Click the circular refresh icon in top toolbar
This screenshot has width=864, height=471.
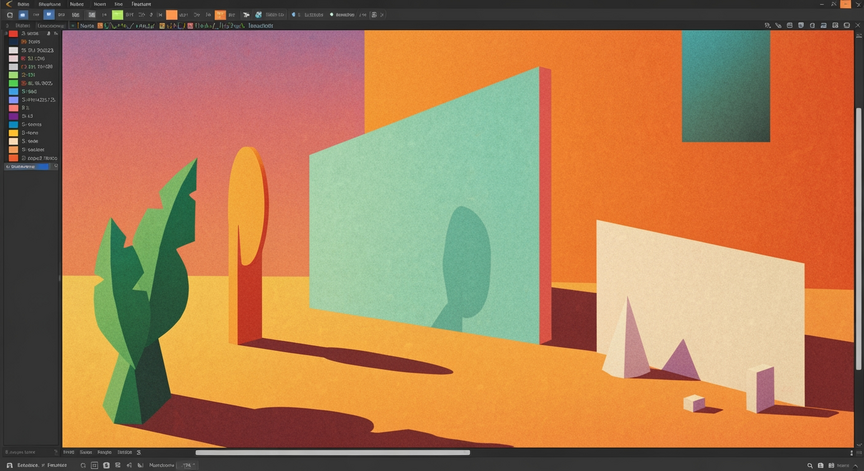pyautogui.click(x=10, y=15)
